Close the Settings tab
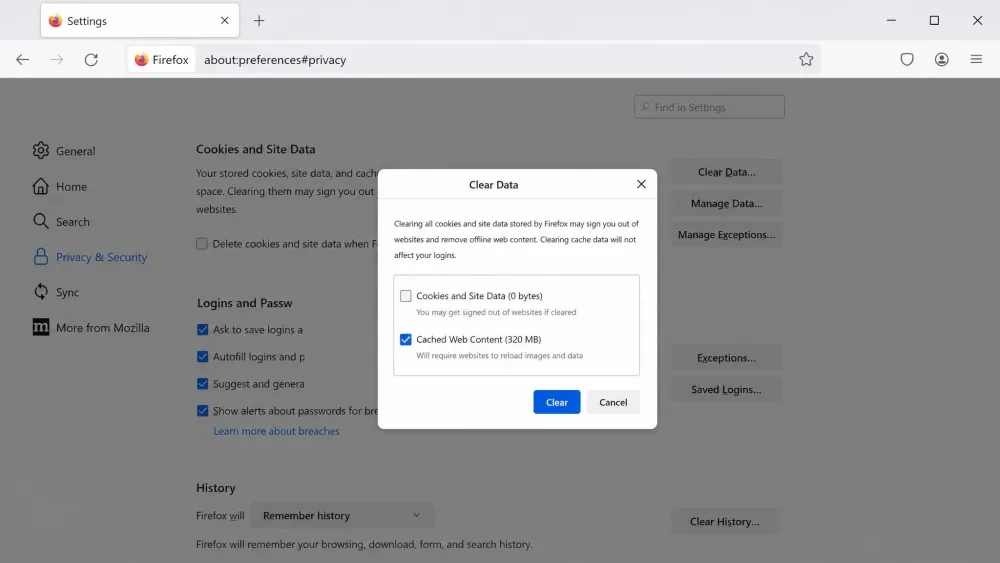Image resolution: width=1000 pixels, height=563 pixels. [224, 20]
